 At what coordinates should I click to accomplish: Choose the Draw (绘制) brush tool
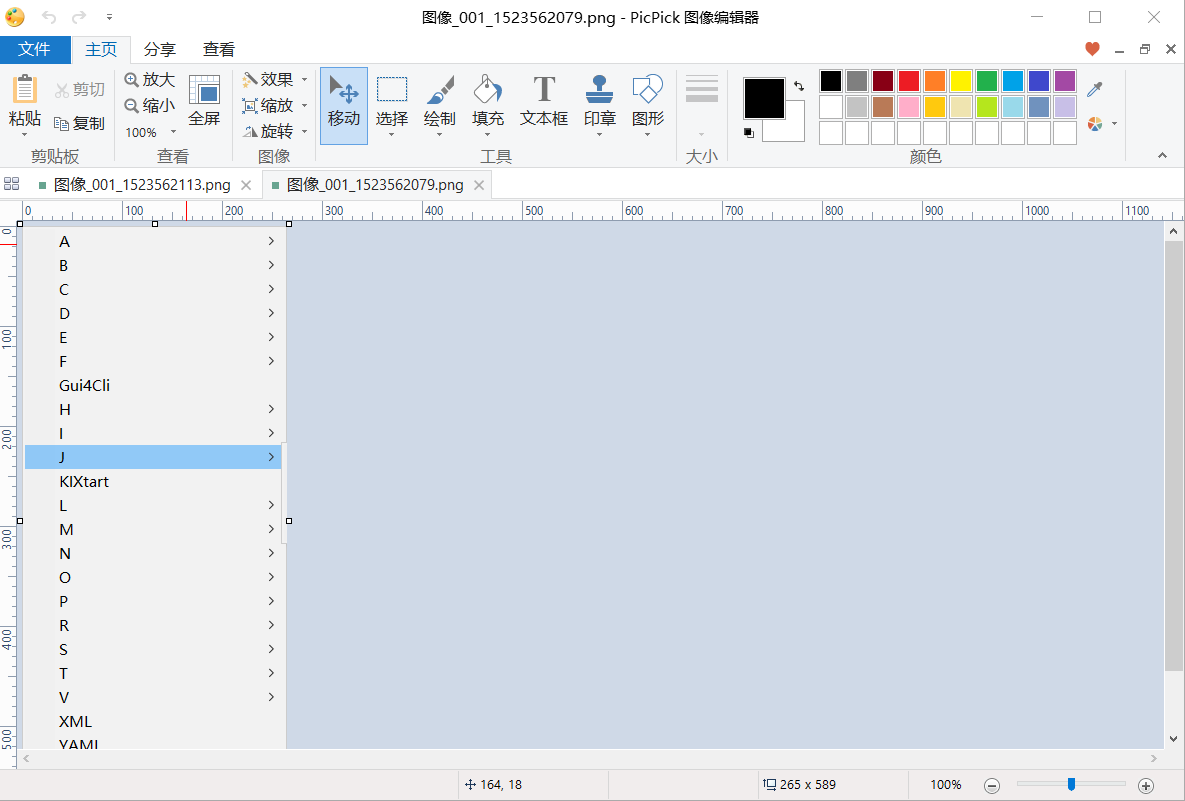(439, 104)
